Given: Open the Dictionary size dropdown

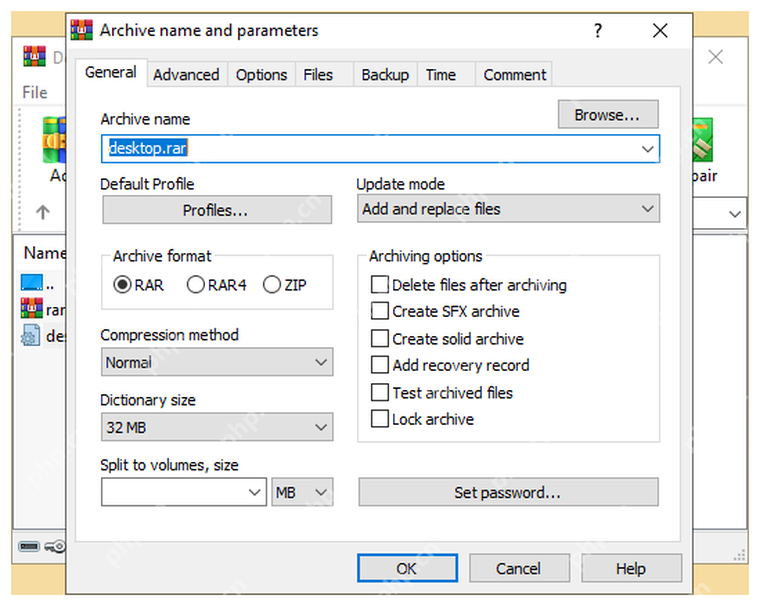Looking at the screenshot, I should click(x=217, y=427).
